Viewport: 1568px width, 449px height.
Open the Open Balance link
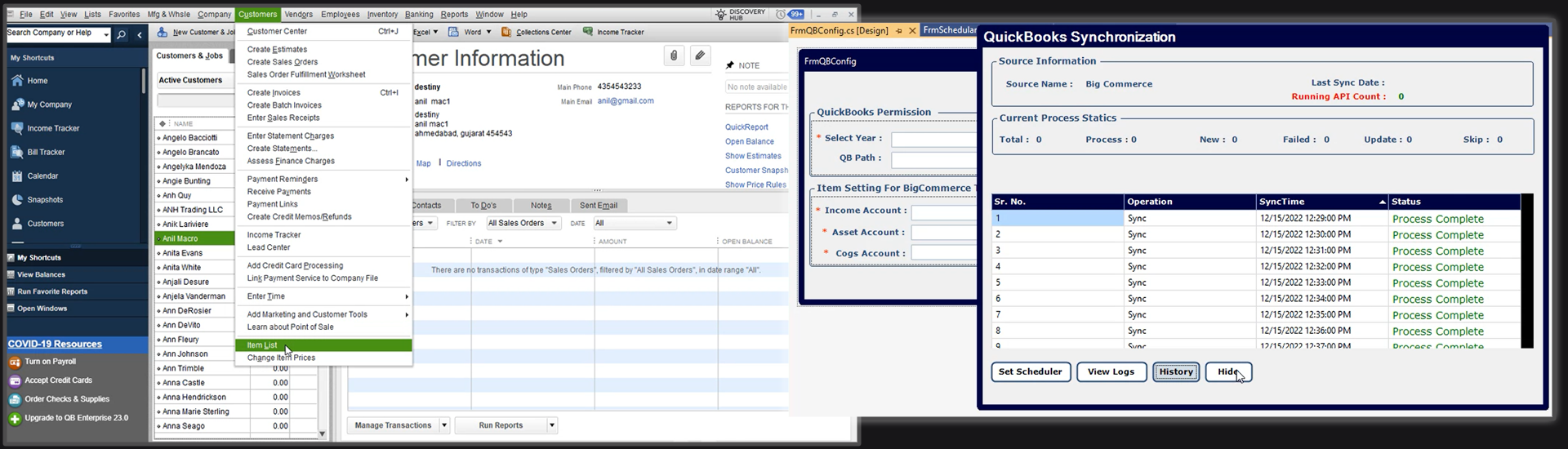[749, 142]
